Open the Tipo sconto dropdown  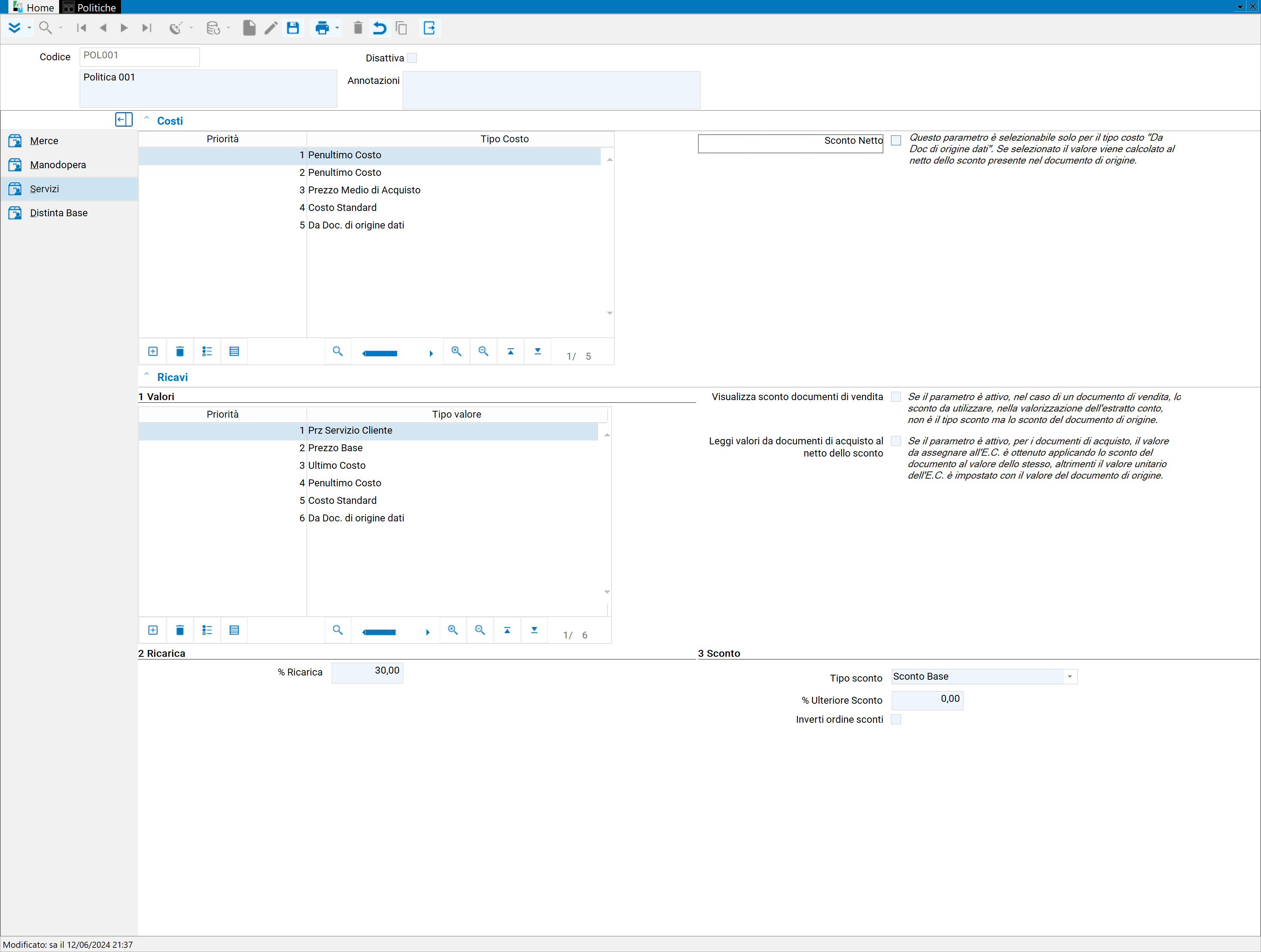pos(1070,677)
